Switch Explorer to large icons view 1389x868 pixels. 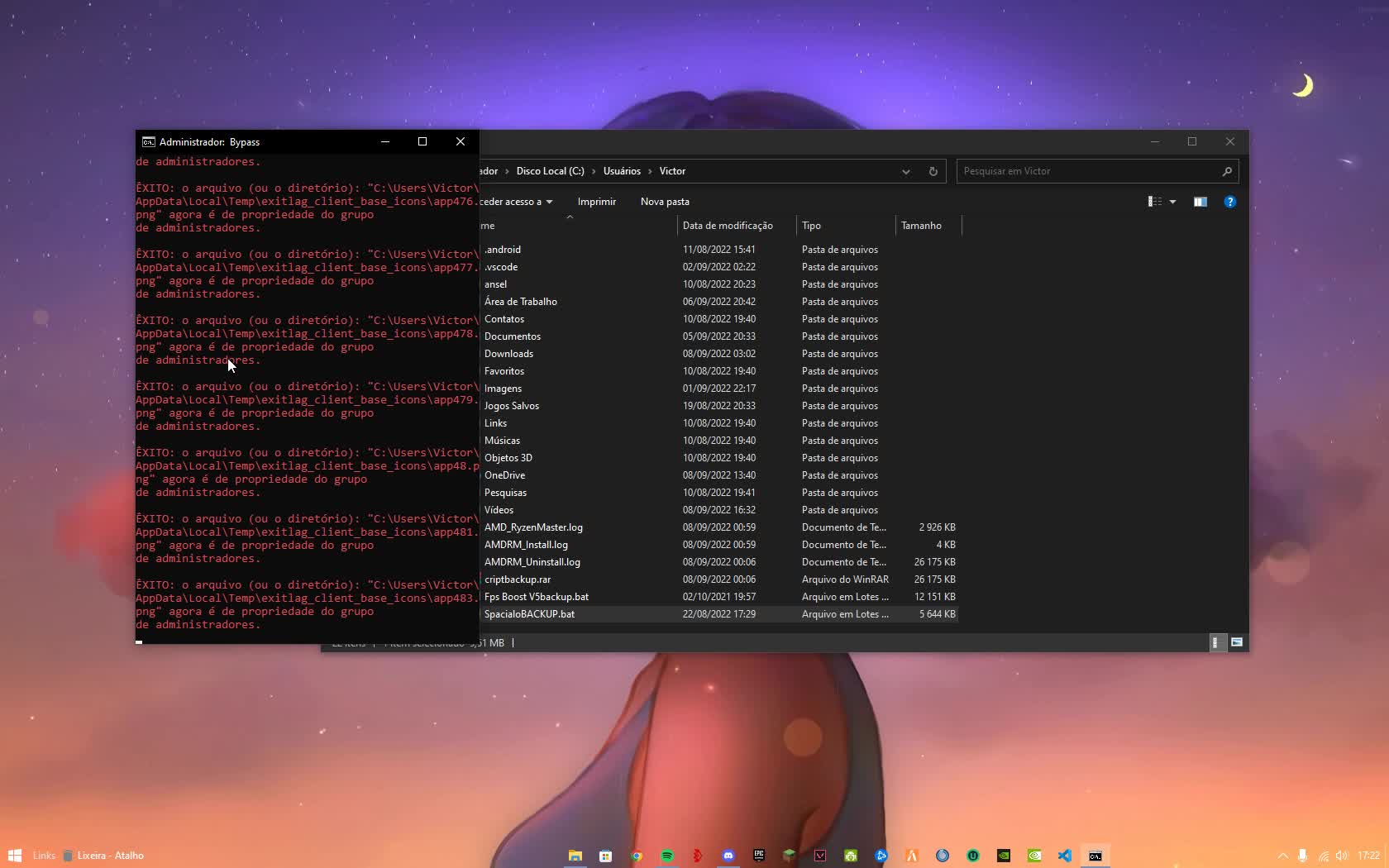[x=1237, y=642]
